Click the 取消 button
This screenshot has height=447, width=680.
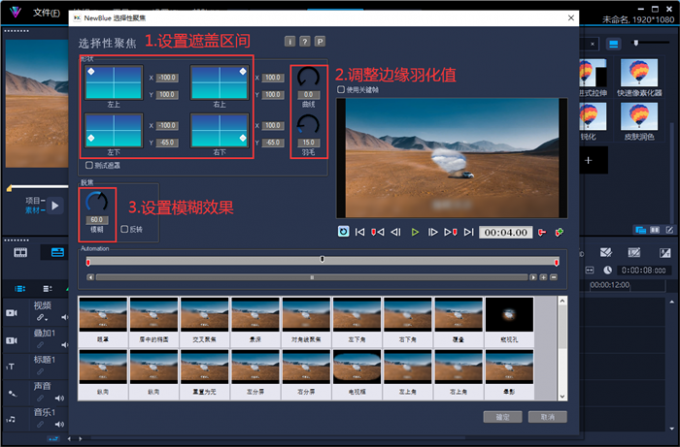coord(547,416)
